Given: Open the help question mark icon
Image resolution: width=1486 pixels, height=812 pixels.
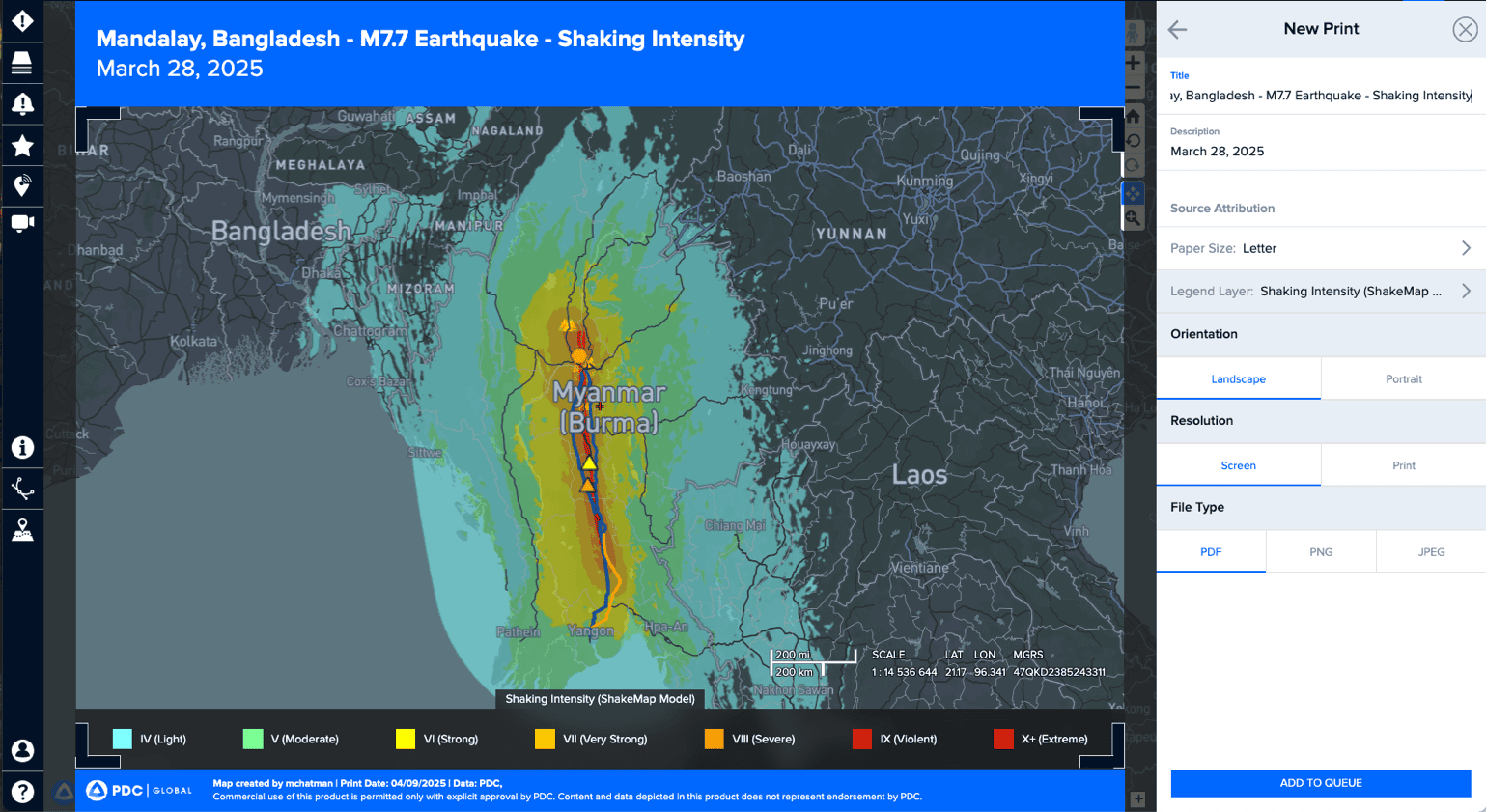Looking at the screenshot, I should 22,792.
